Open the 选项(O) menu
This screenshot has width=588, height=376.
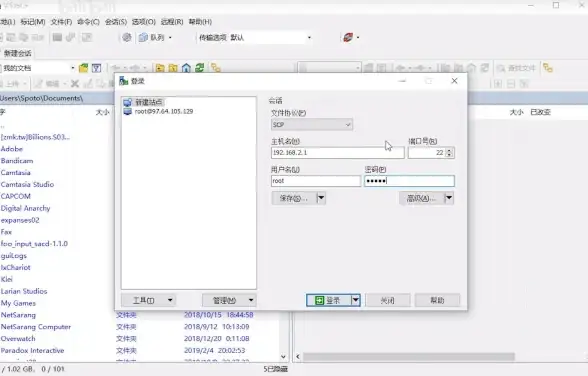pyautogui.click(x=144, y=22)
